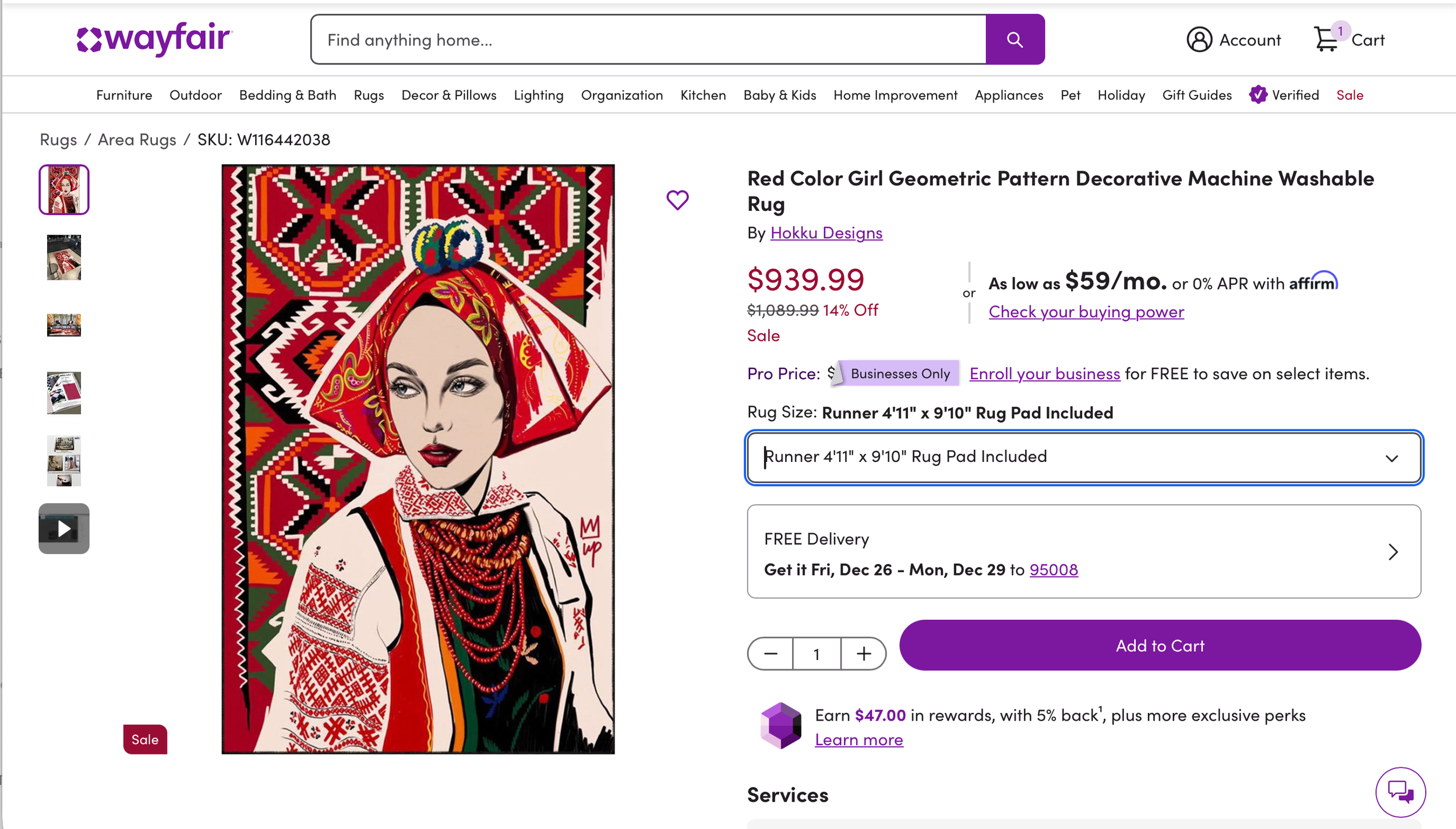The height and width of the screenshot is (829, 1456).
Task: Select the second rug thumbnail image
Action: click(x=64, y=257)
